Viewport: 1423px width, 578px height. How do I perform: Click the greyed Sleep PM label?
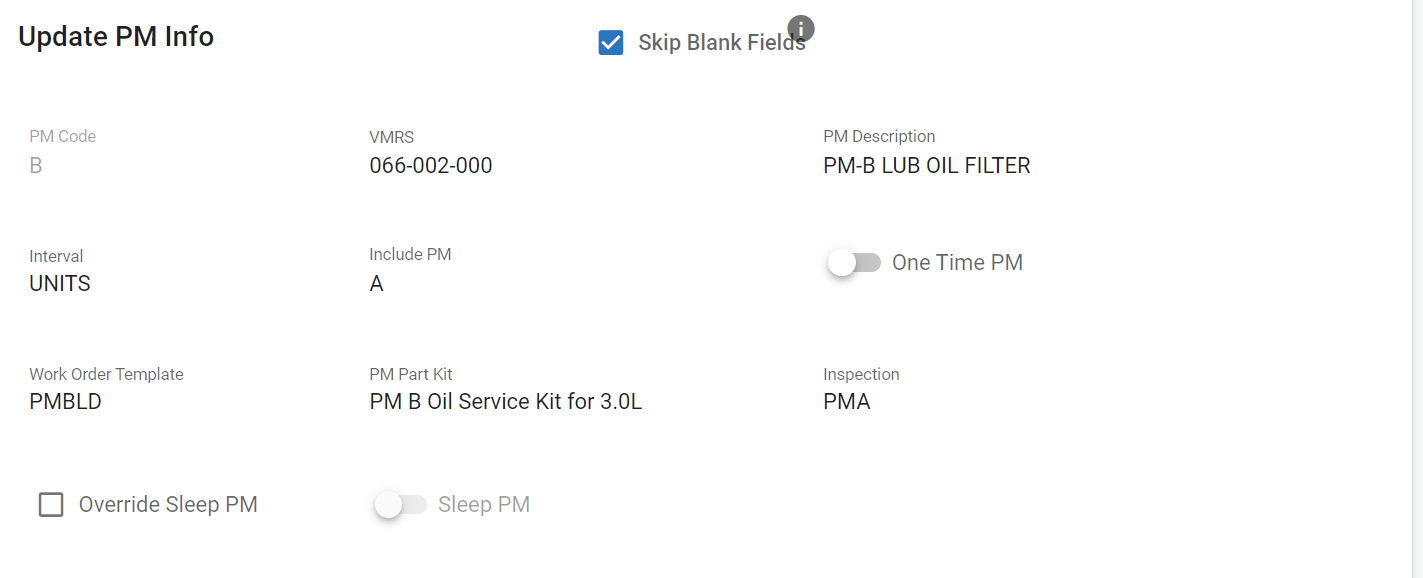coord(484,505)
